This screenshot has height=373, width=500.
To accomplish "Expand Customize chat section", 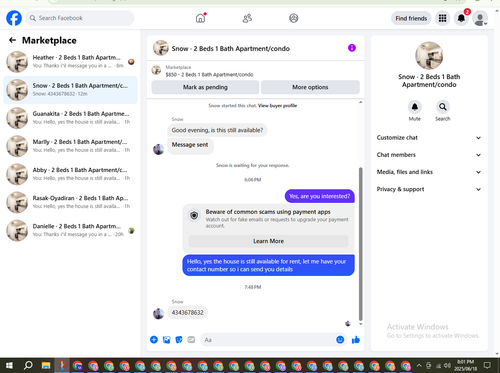I will (x=429, y=138).
